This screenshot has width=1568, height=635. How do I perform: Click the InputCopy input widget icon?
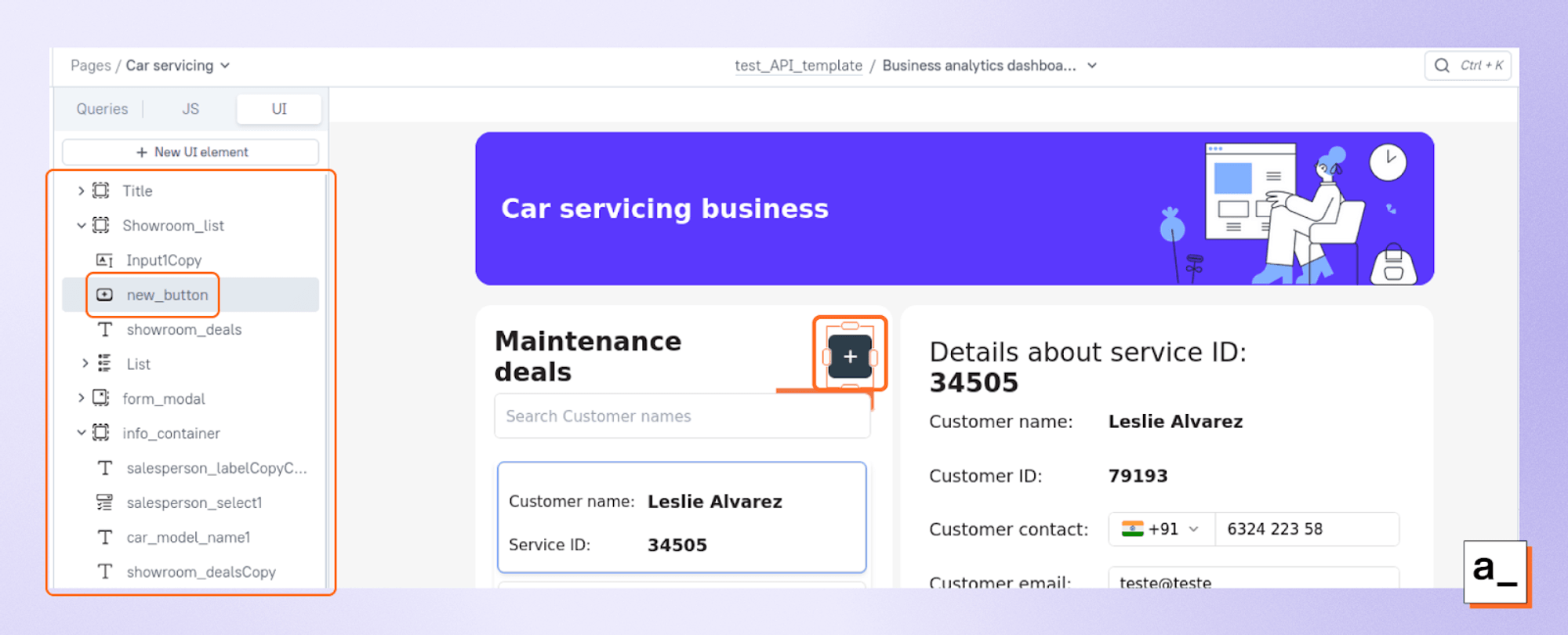tap(104, 260)
